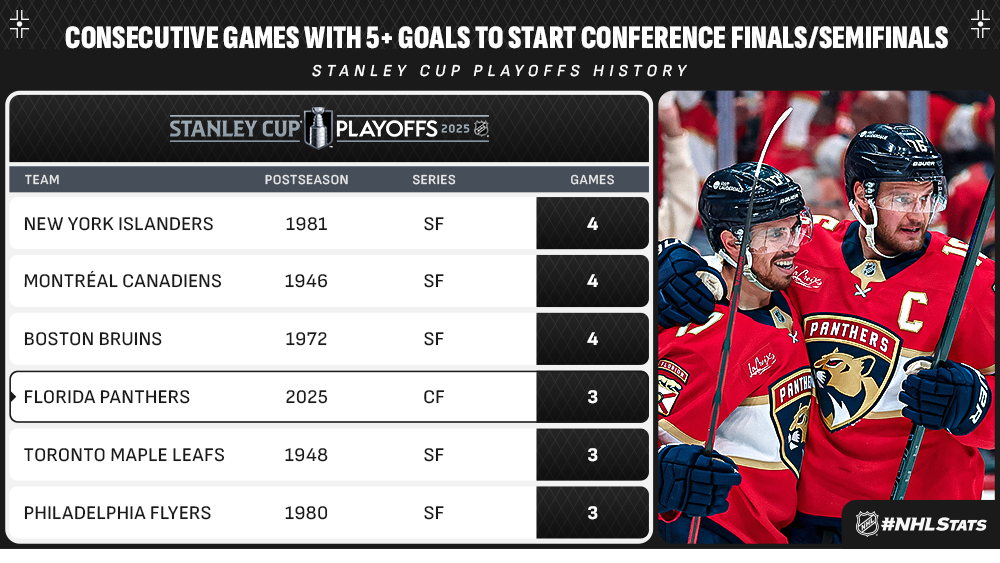Click the Boston Bruins team name
1000x563 pixels.
(x=93, y=339)
